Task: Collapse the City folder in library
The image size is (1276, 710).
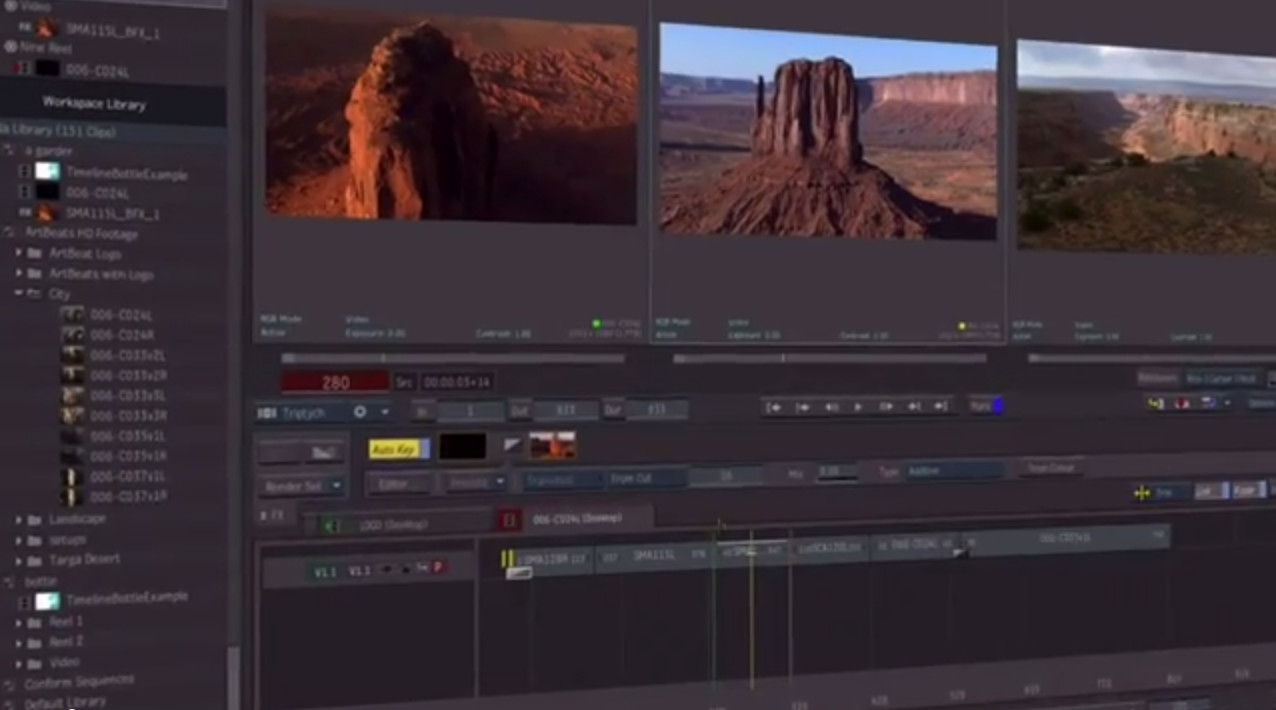Action: [x=19, y=294]
